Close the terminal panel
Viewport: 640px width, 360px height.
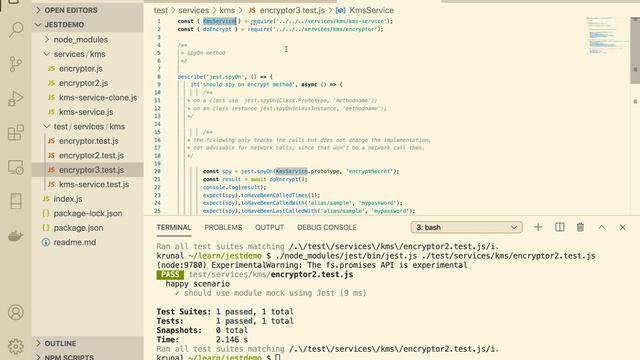[x=622, y=227]
